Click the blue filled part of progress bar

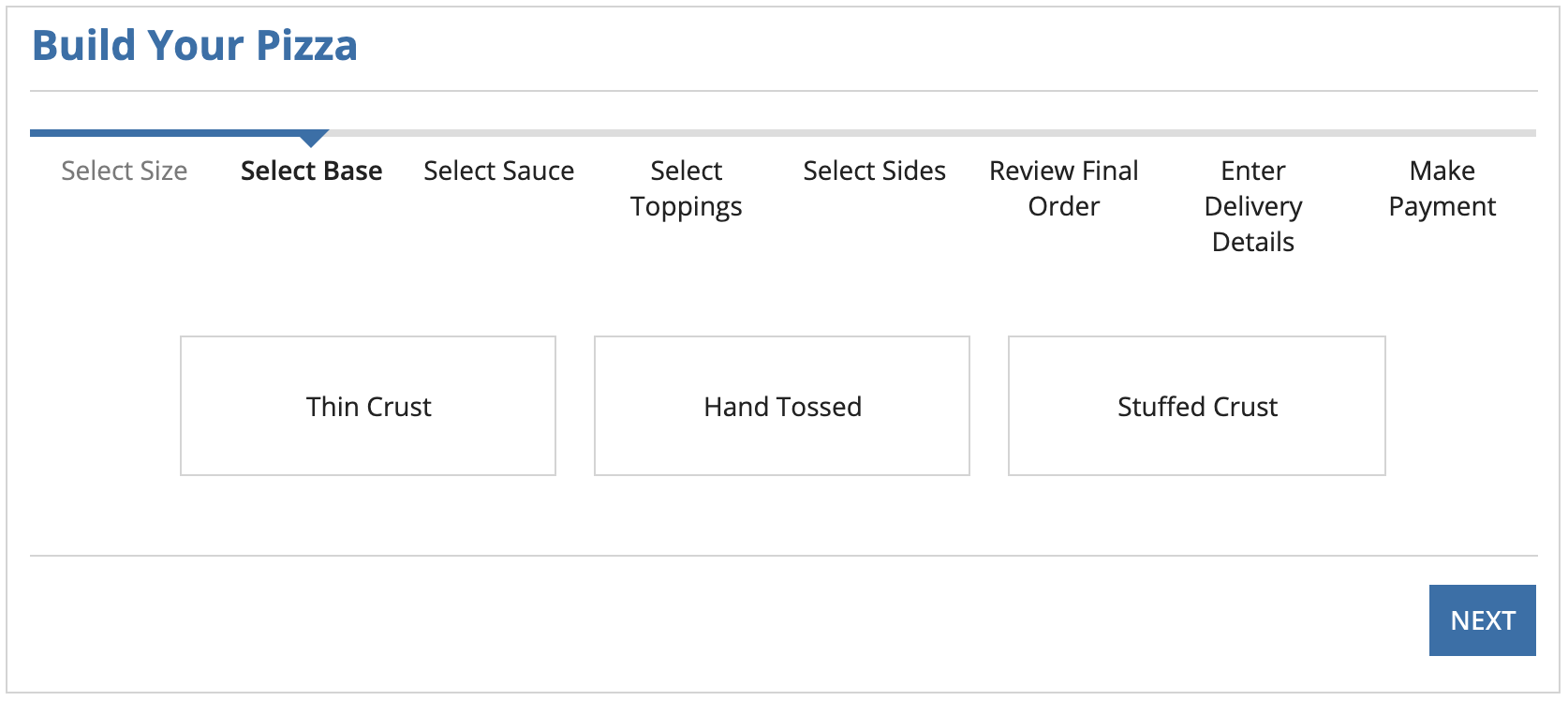tap(169, 133)
